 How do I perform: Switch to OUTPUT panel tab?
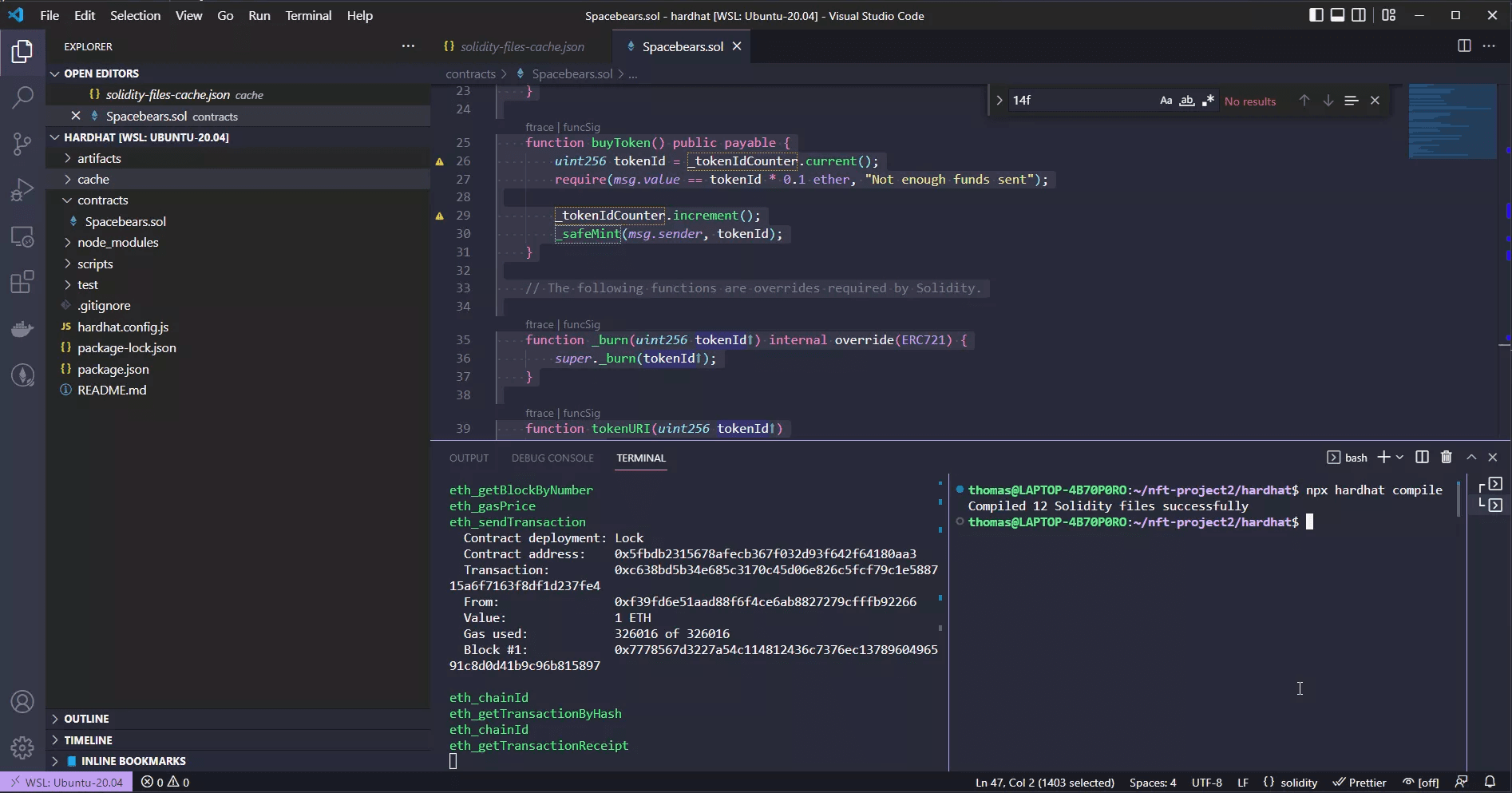tap(469, 458)
